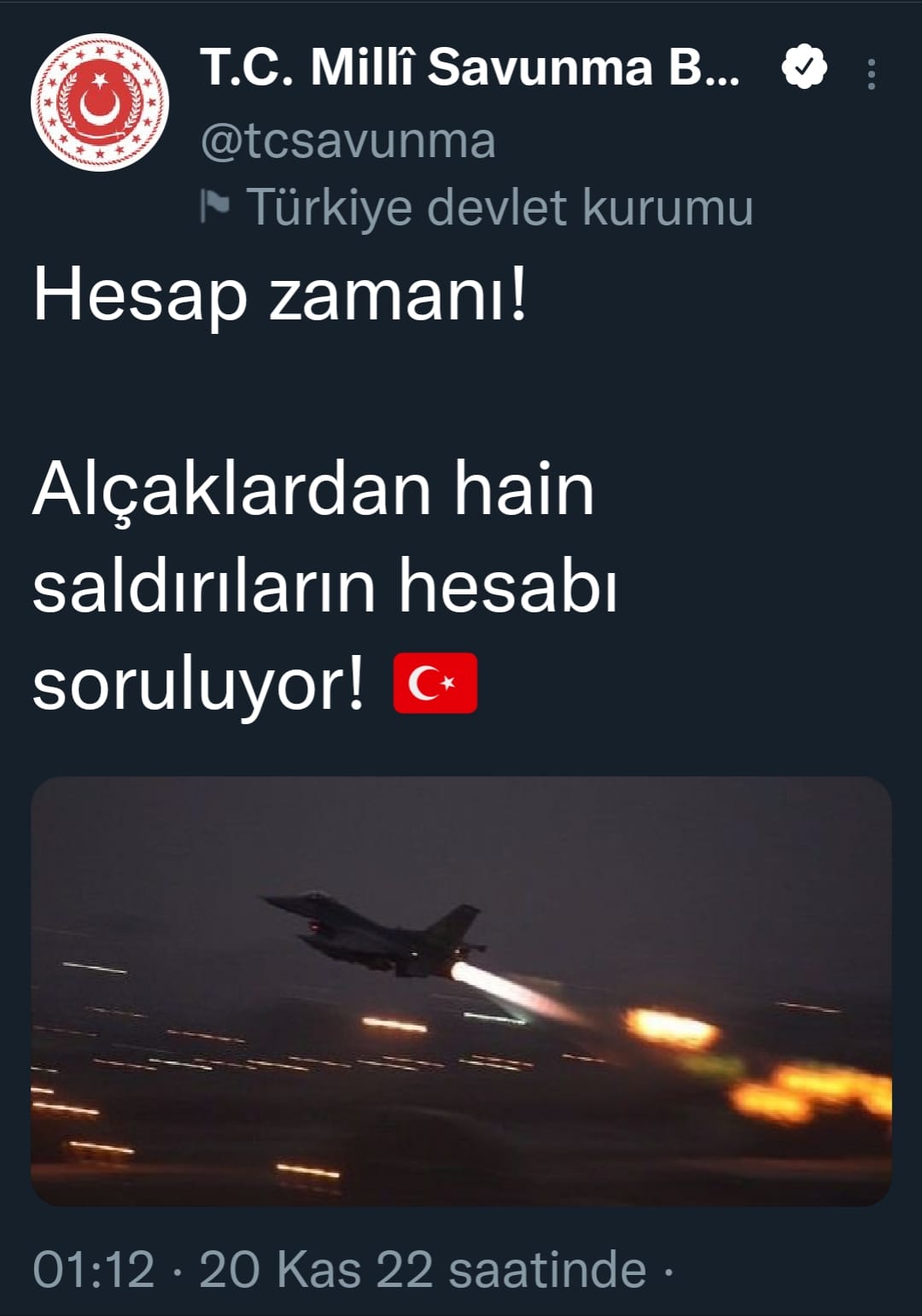Click the gray government flag icon
The image size is (922, 1316).
tap(215, 206)
